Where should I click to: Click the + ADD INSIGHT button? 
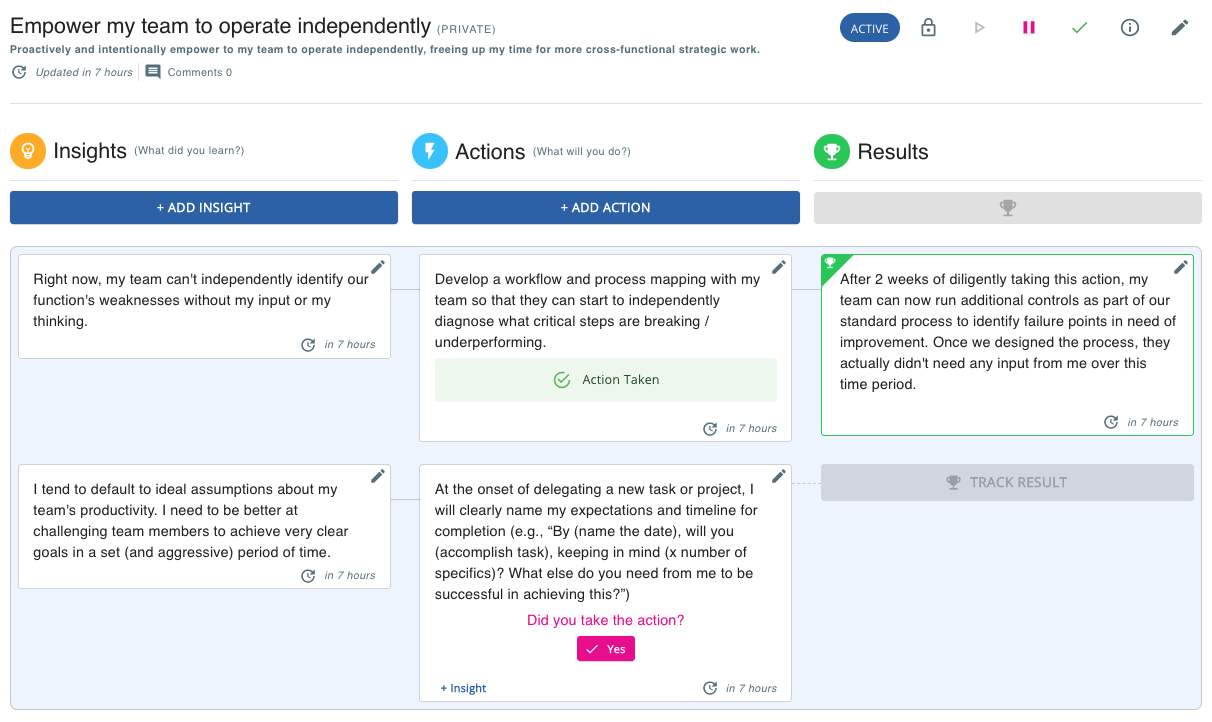(204, 208)
